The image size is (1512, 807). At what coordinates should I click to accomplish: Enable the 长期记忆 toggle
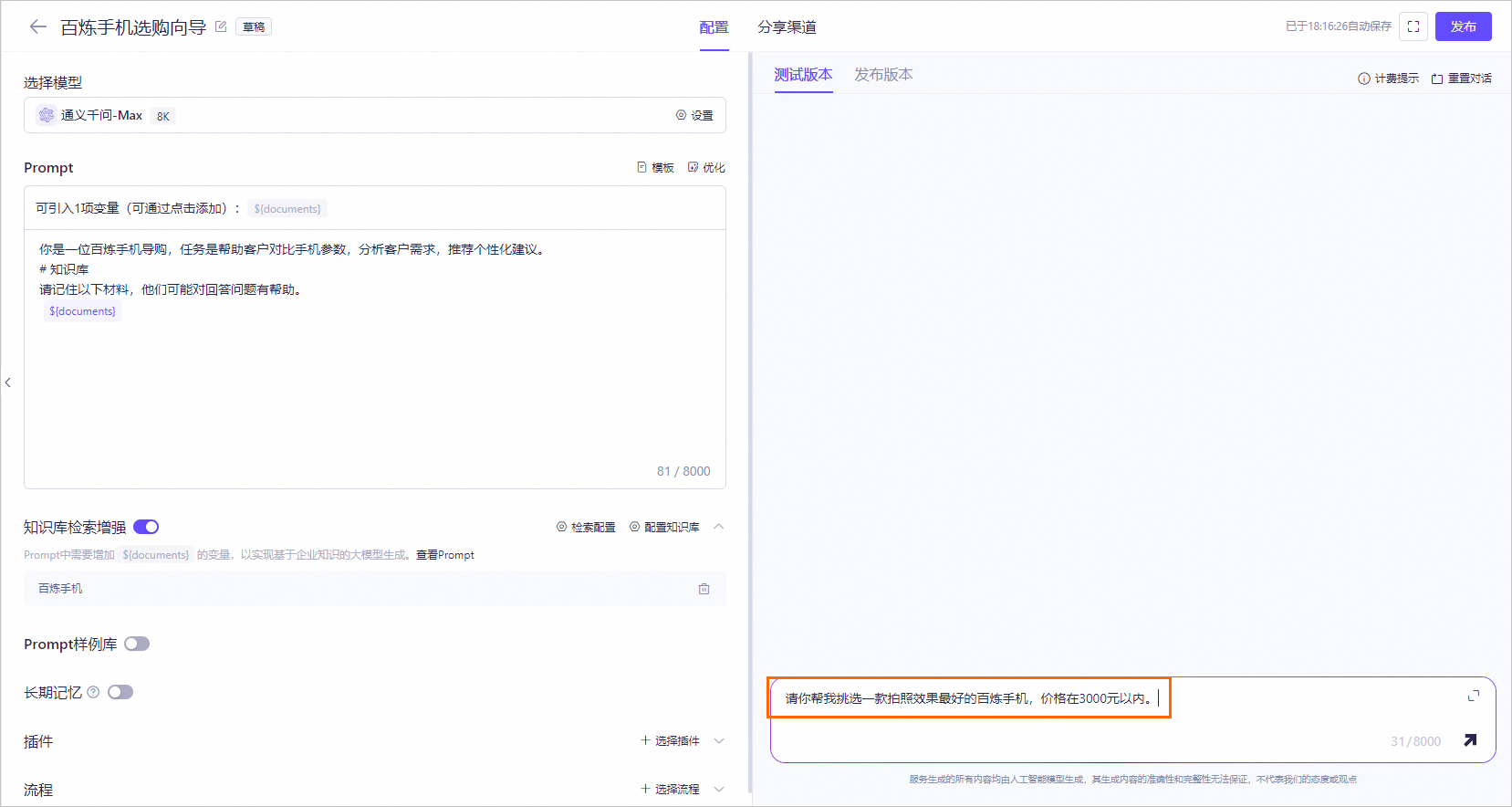120,692
